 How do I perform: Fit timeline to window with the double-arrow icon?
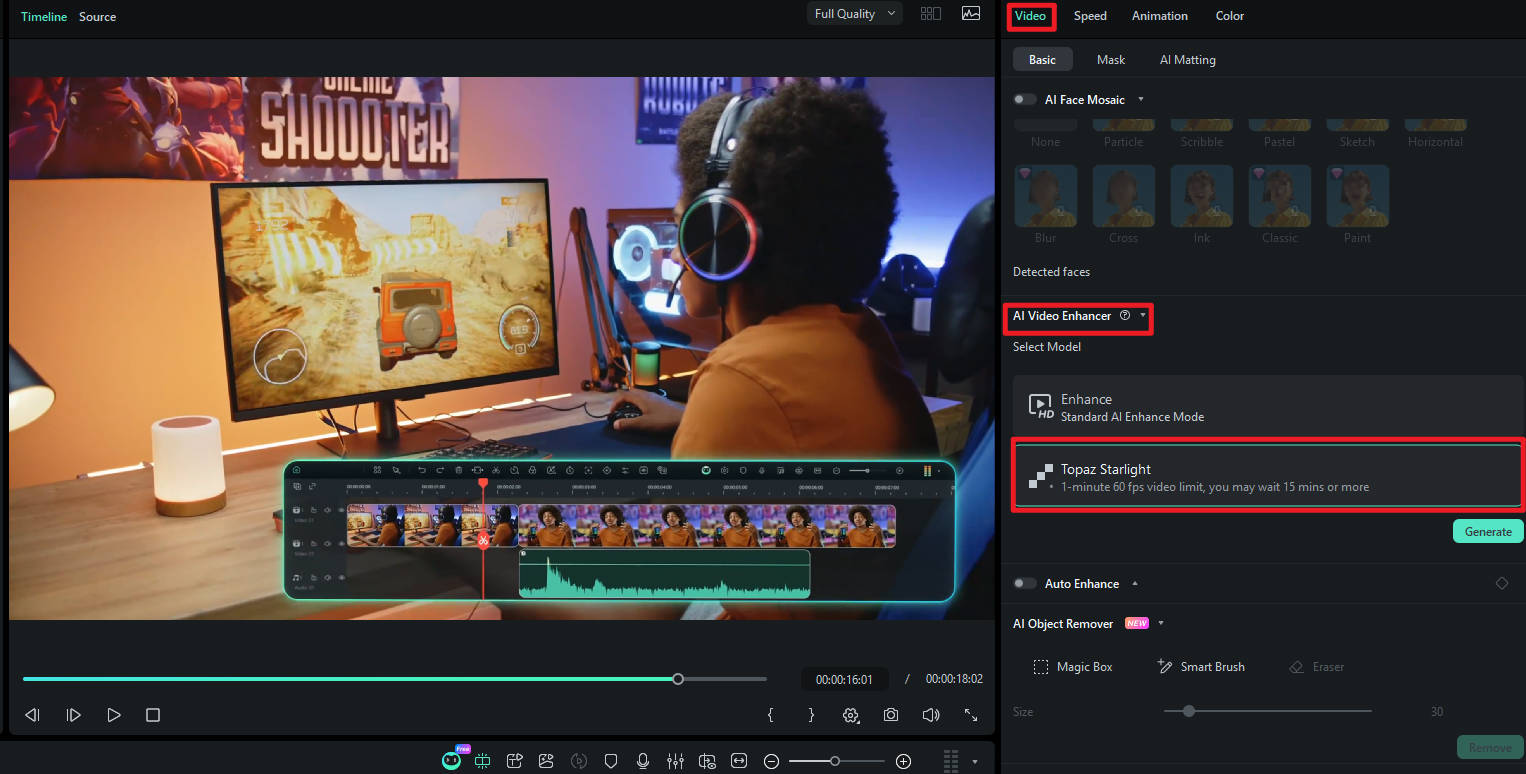(739, 761)
